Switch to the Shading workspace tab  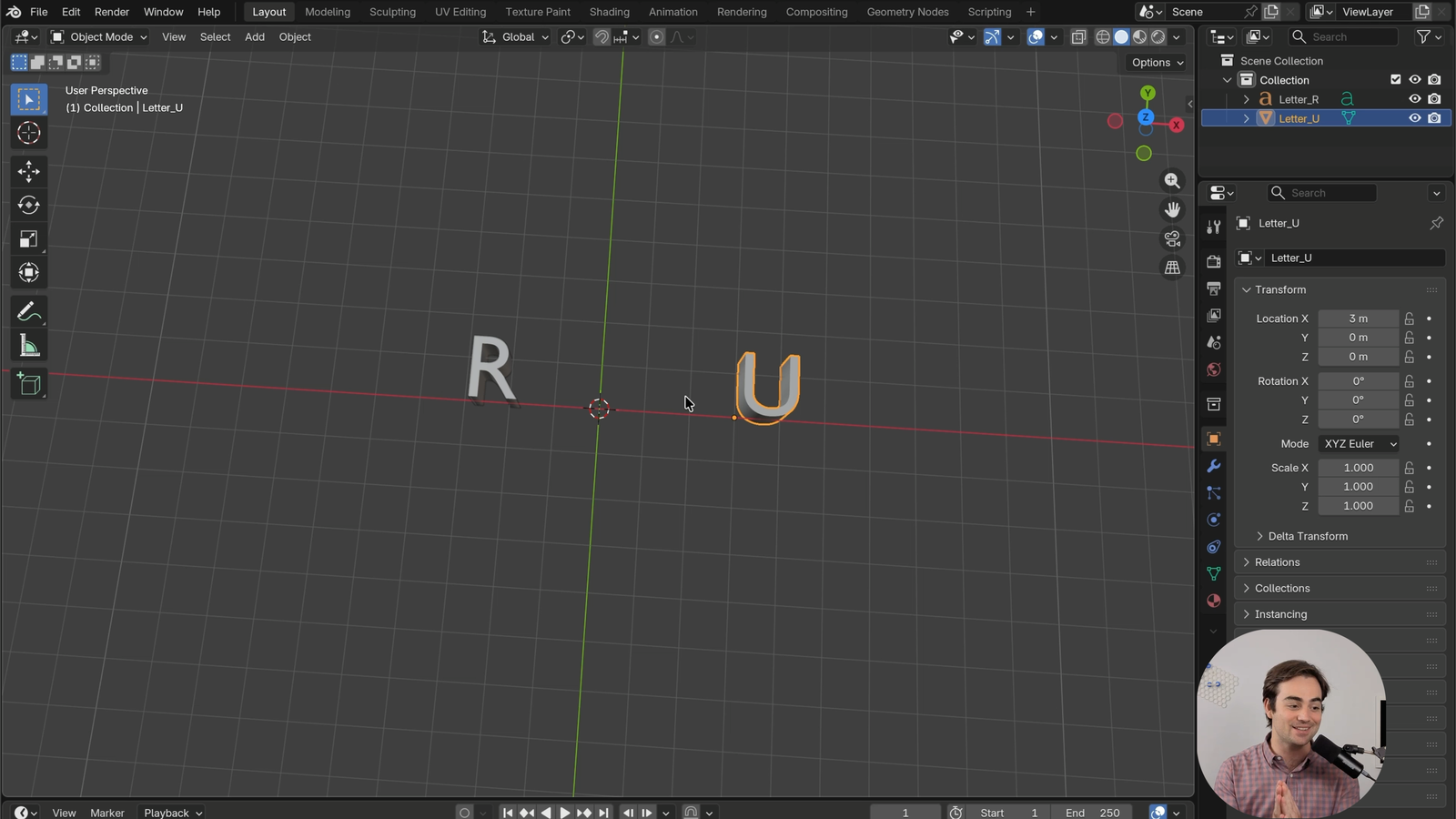(x=610, y=12)
